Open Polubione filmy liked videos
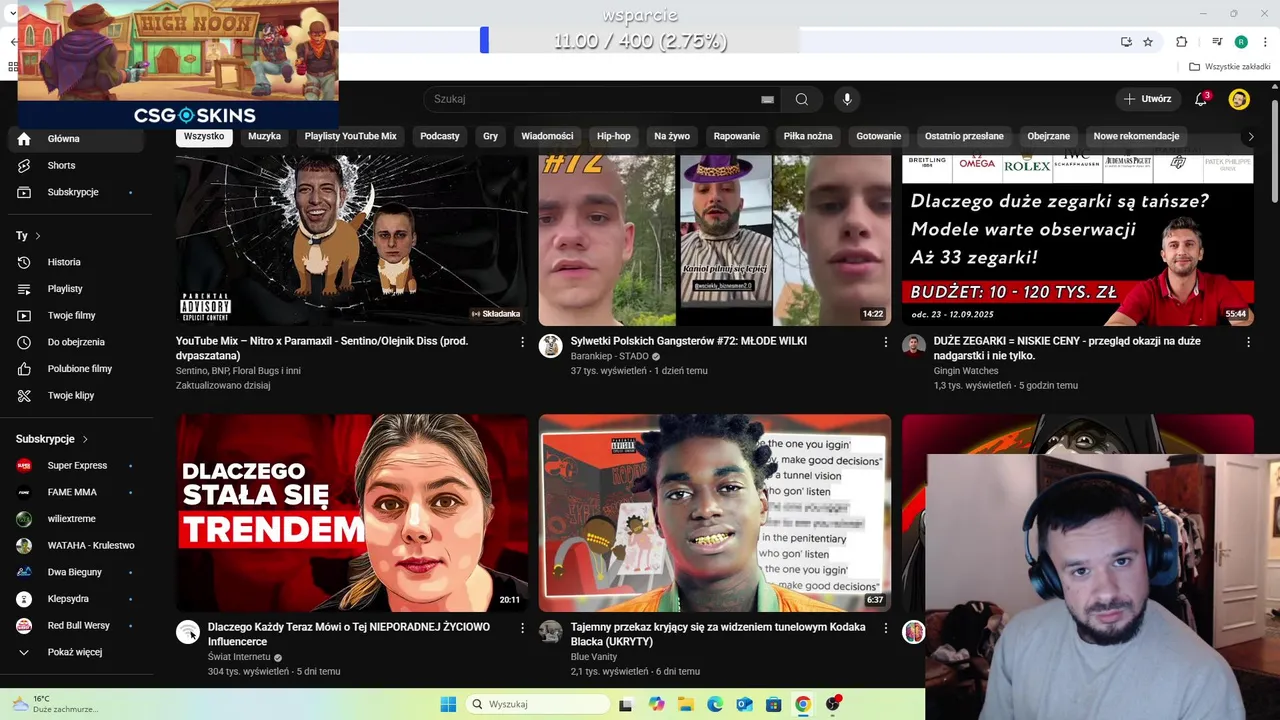The width and height of the screenshot is (1280, 720). click(x=76, y=369)
